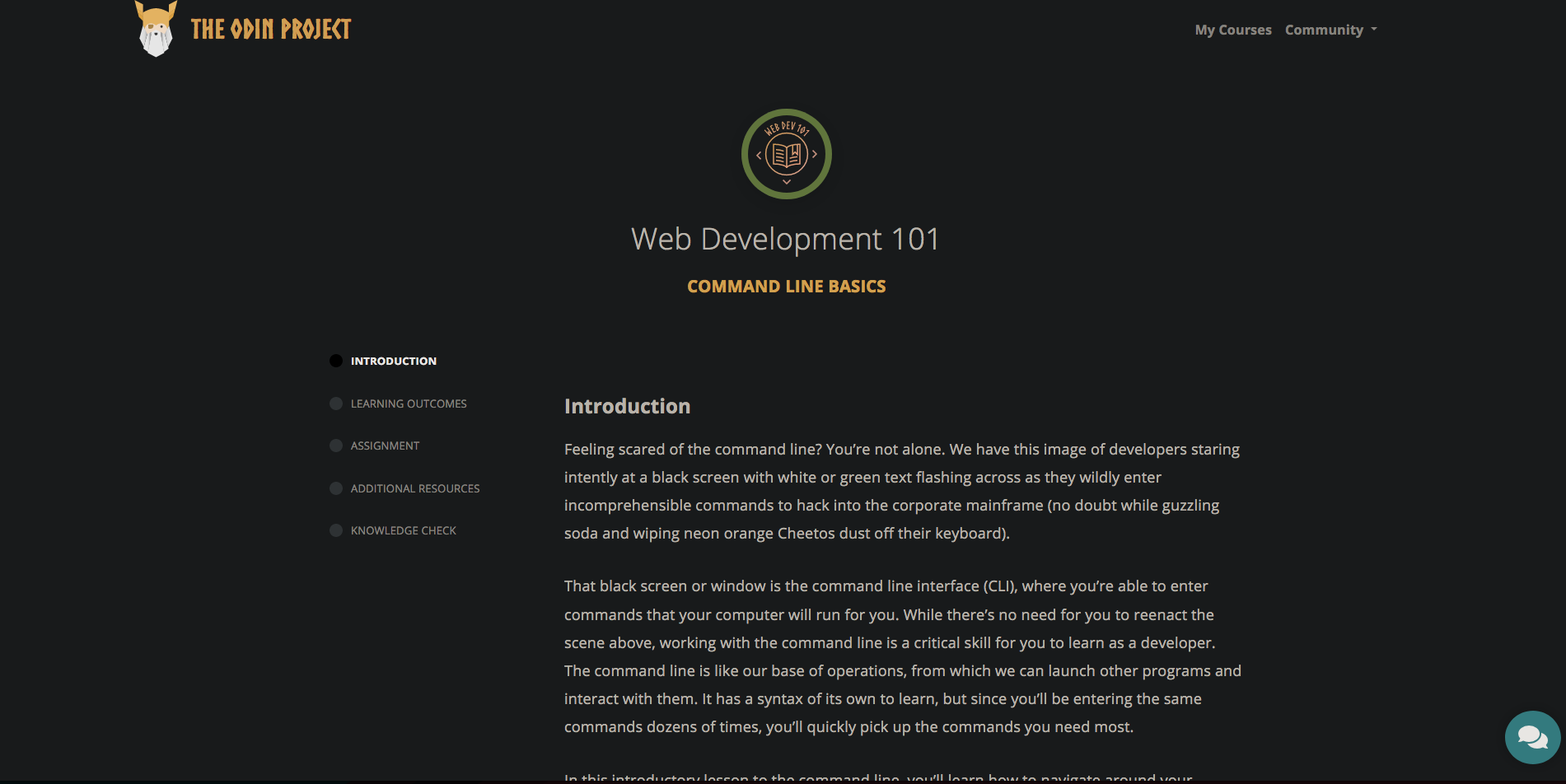Jump to Learning Outcomes section
The height and width of the screenshot is (784, 1566).
point(409,404)
